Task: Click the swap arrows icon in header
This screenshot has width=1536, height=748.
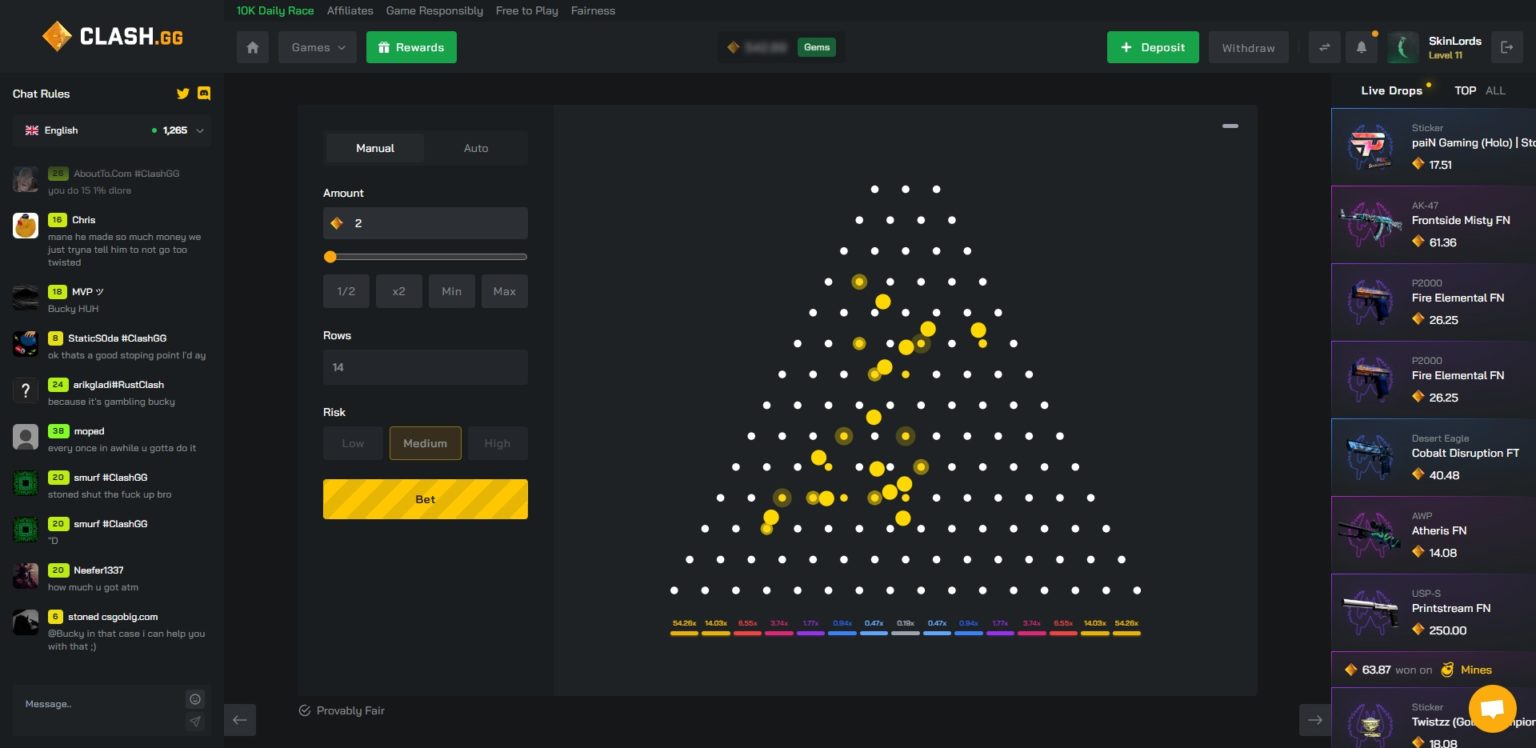Action: [x=1325, y=47]
